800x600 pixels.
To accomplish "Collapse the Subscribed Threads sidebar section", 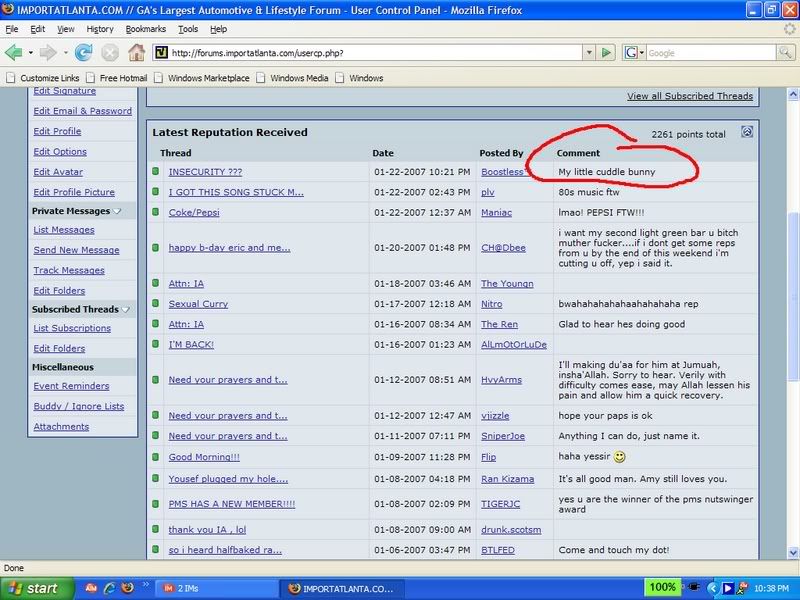I will 126,309.
